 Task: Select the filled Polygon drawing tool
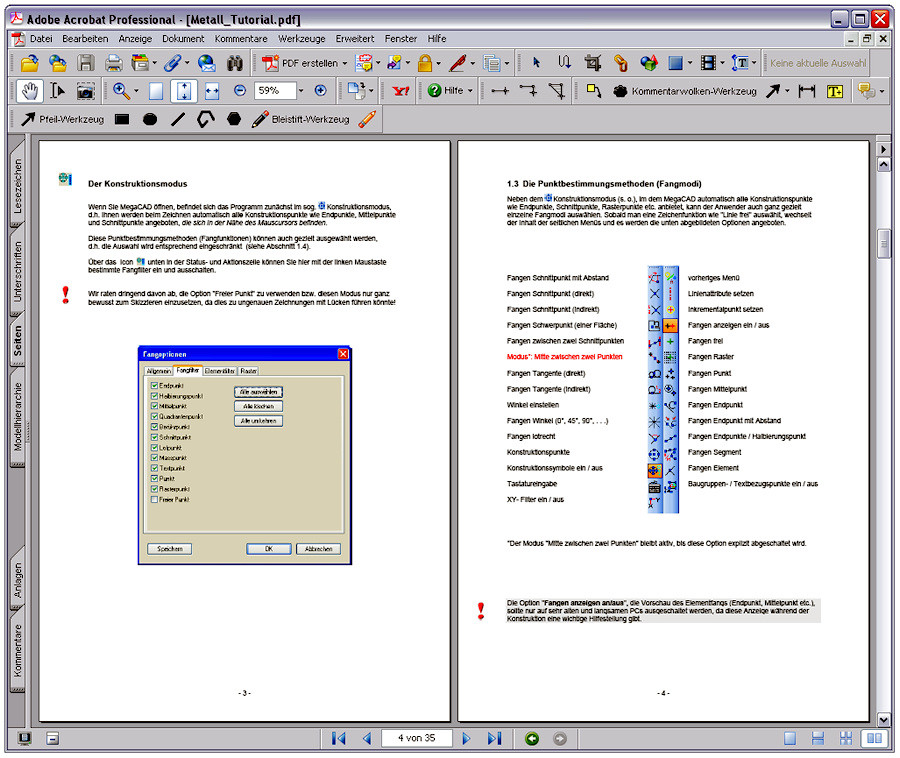(x=234, y=119)
